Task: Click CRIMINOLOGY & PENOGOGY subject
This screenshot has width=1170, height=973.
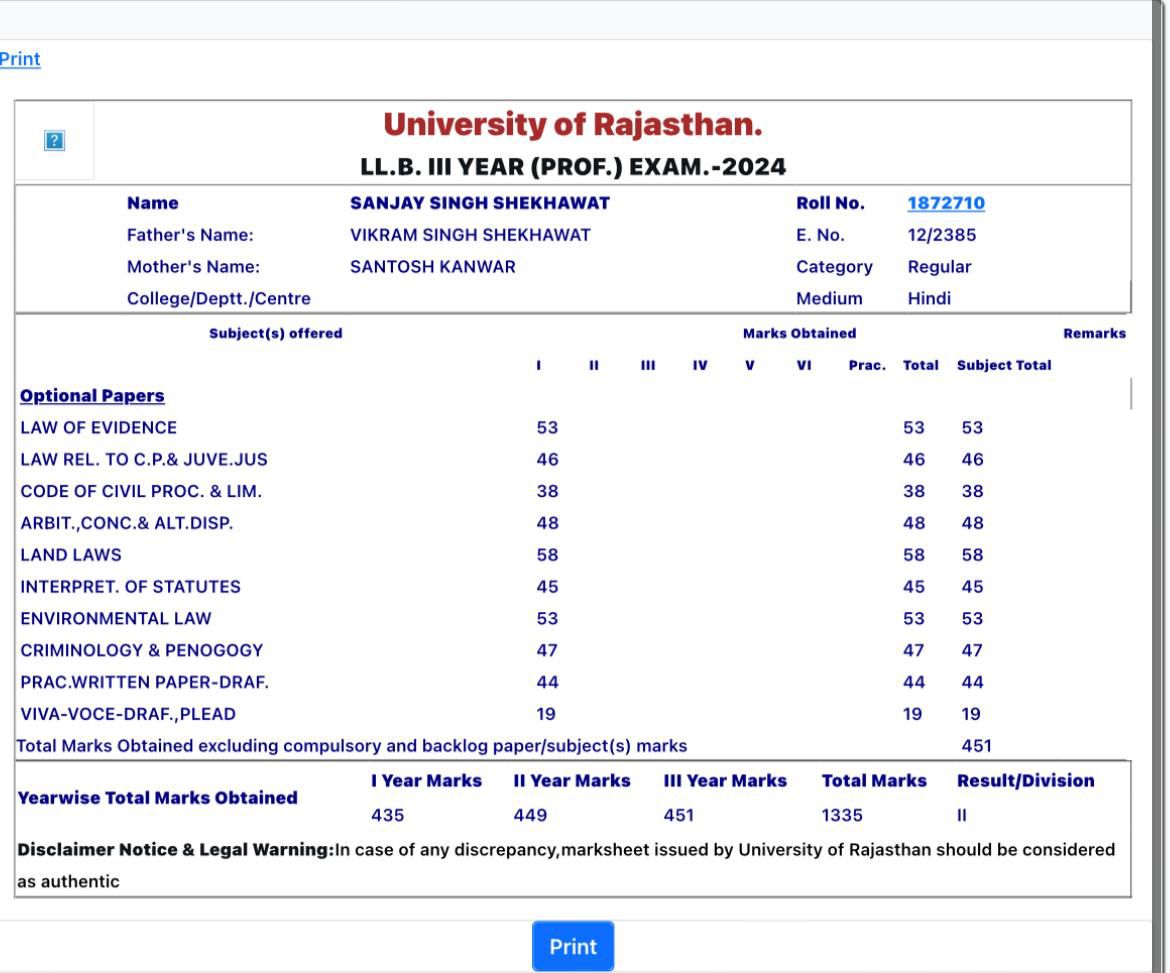Action: click(142, 651)
